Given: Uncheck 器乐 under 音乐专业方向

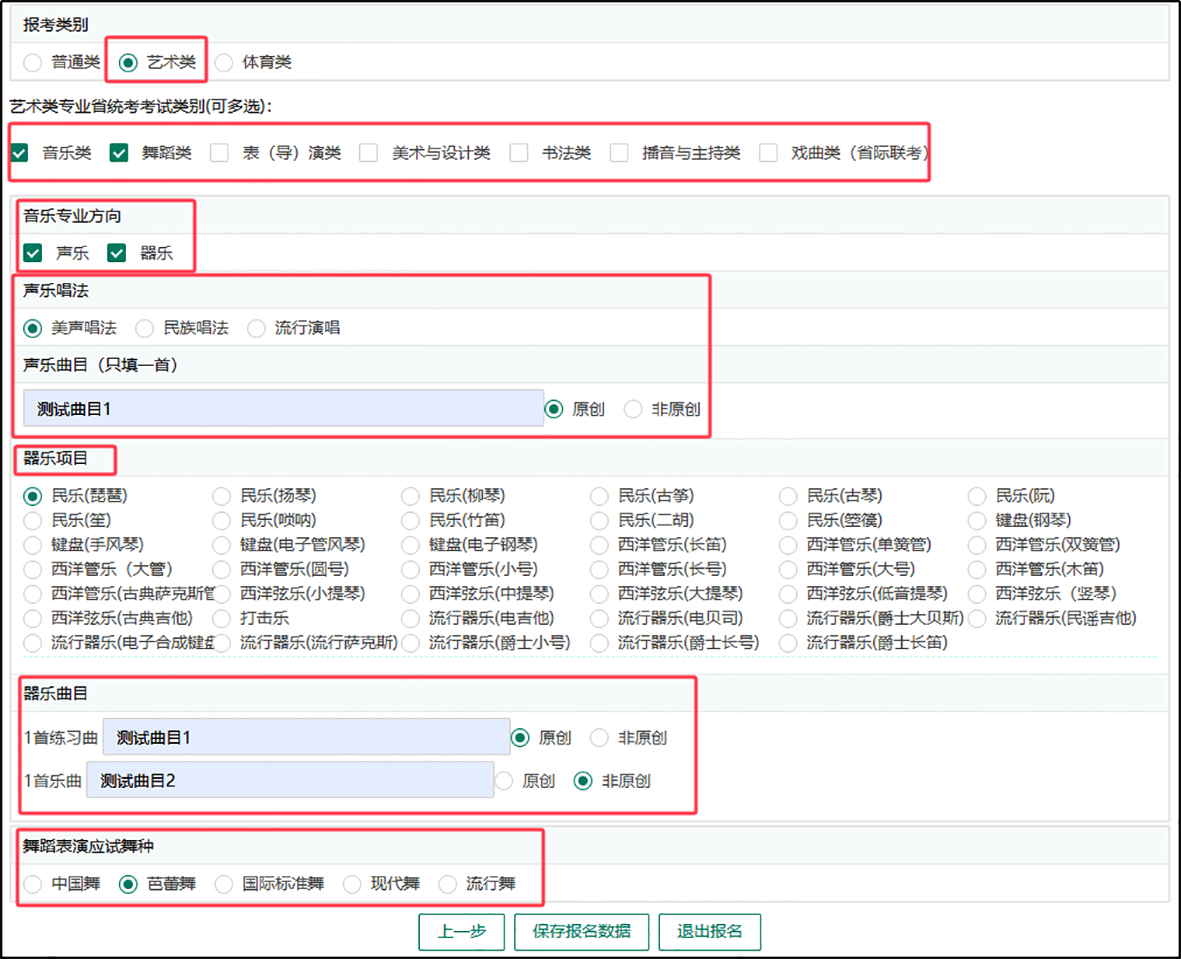Looking at the screenshot, I should (x=117, y=253).
